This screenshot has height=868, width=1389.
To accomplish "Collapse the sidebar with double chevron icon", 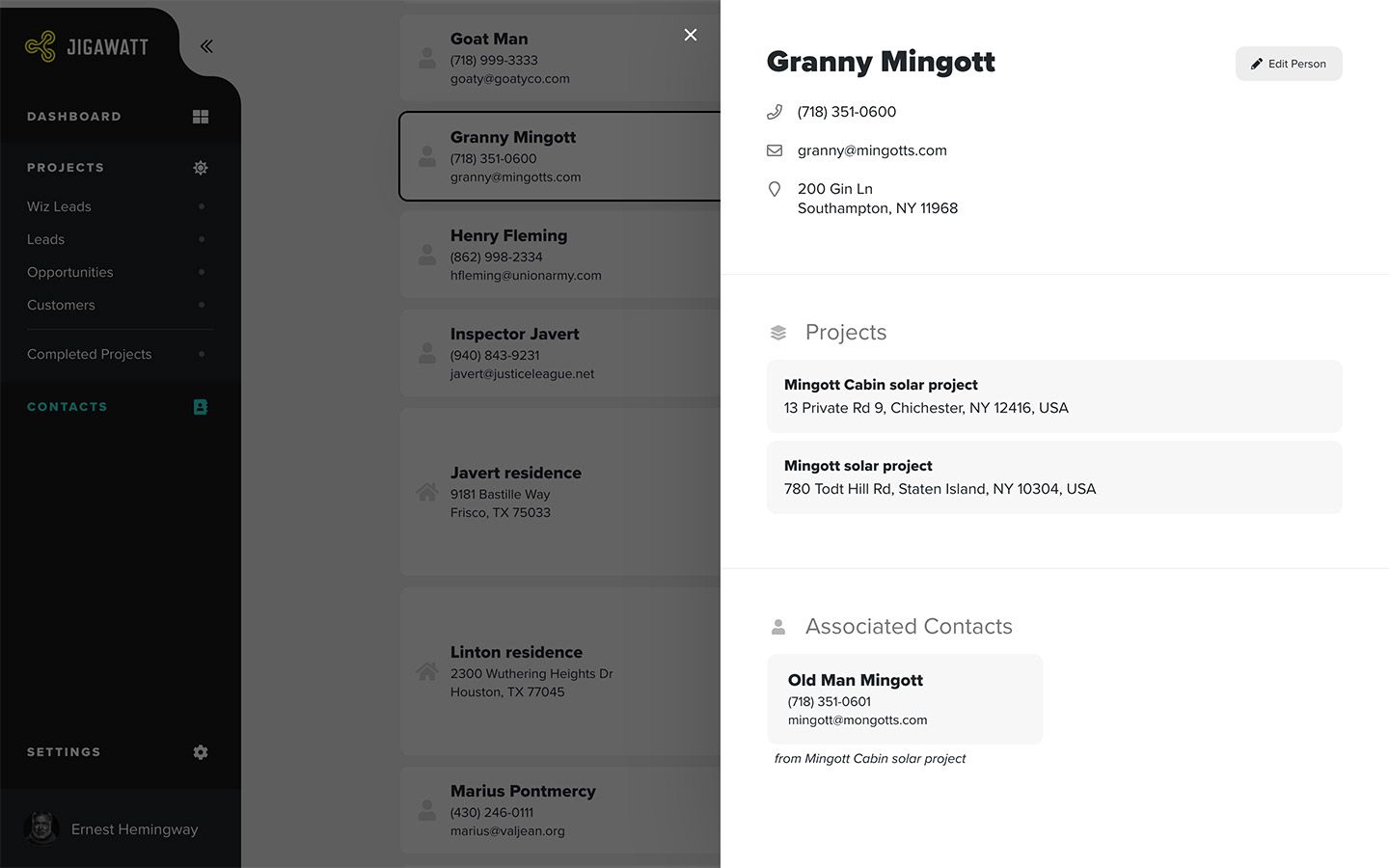I will 206,46.
